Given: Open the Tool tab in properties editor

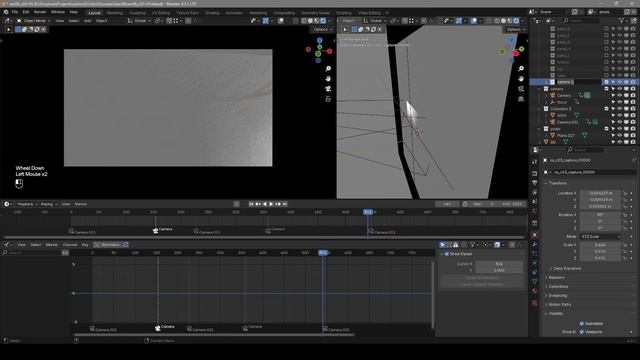Looking at the screenshot, I should 535,162.
